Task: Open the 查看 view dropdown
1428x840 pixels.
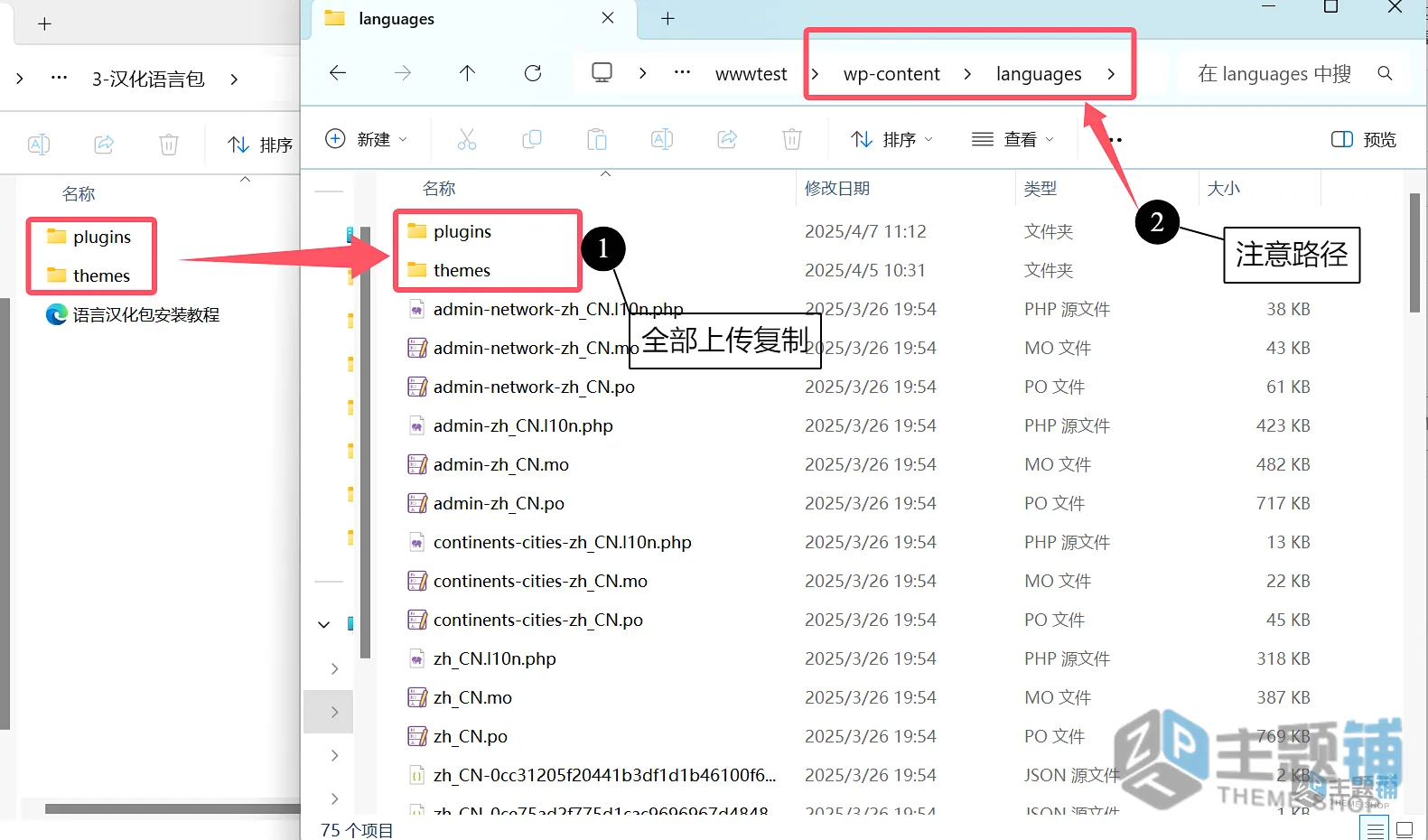Action: point(1013,139)
